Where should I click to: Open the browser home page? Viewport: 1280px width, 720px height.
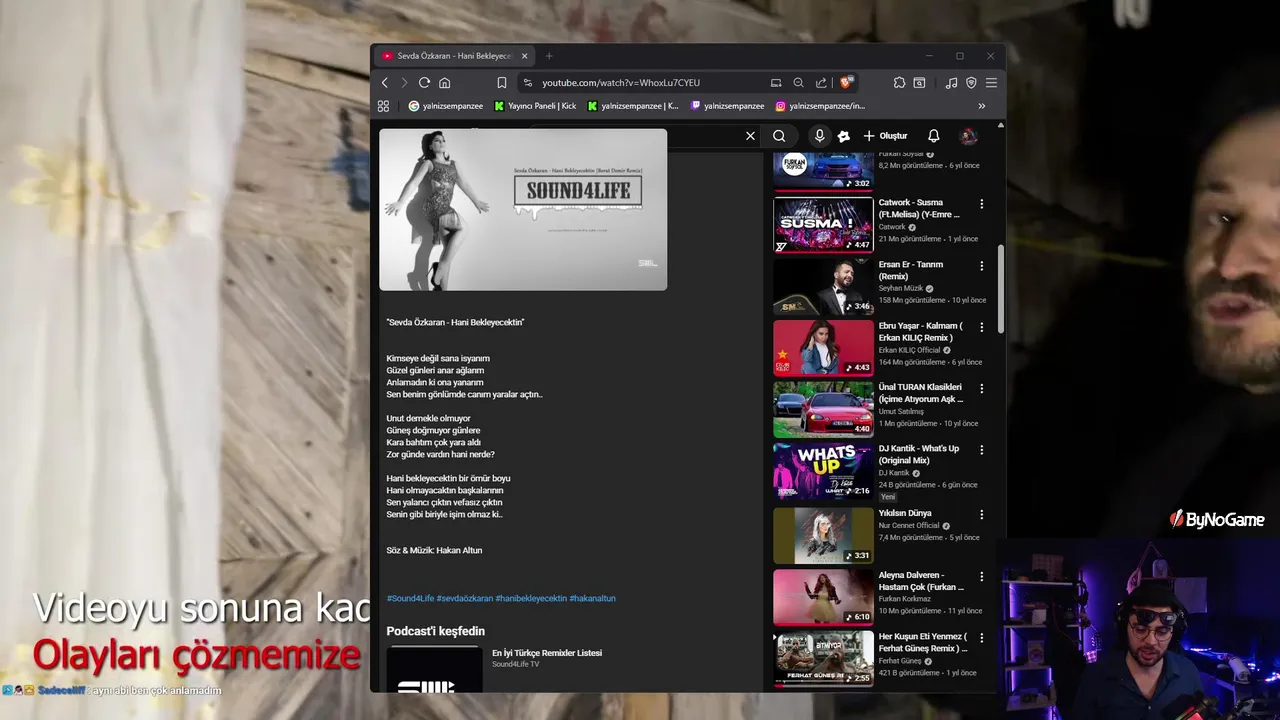pyautogui.click(x=444, y=83)
